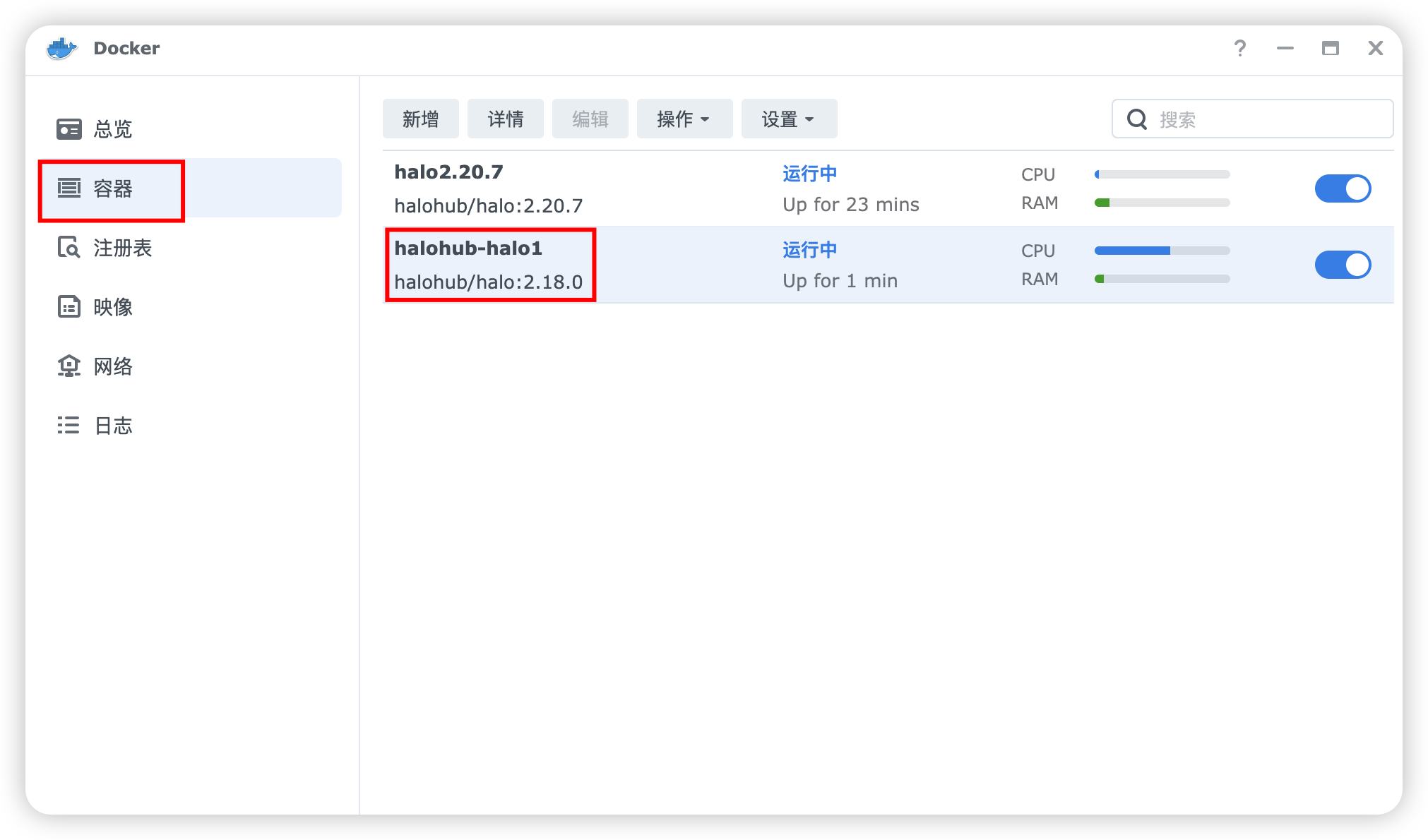Minimize the Docker window
The image size is (1428, 840).
[1285, 48]
